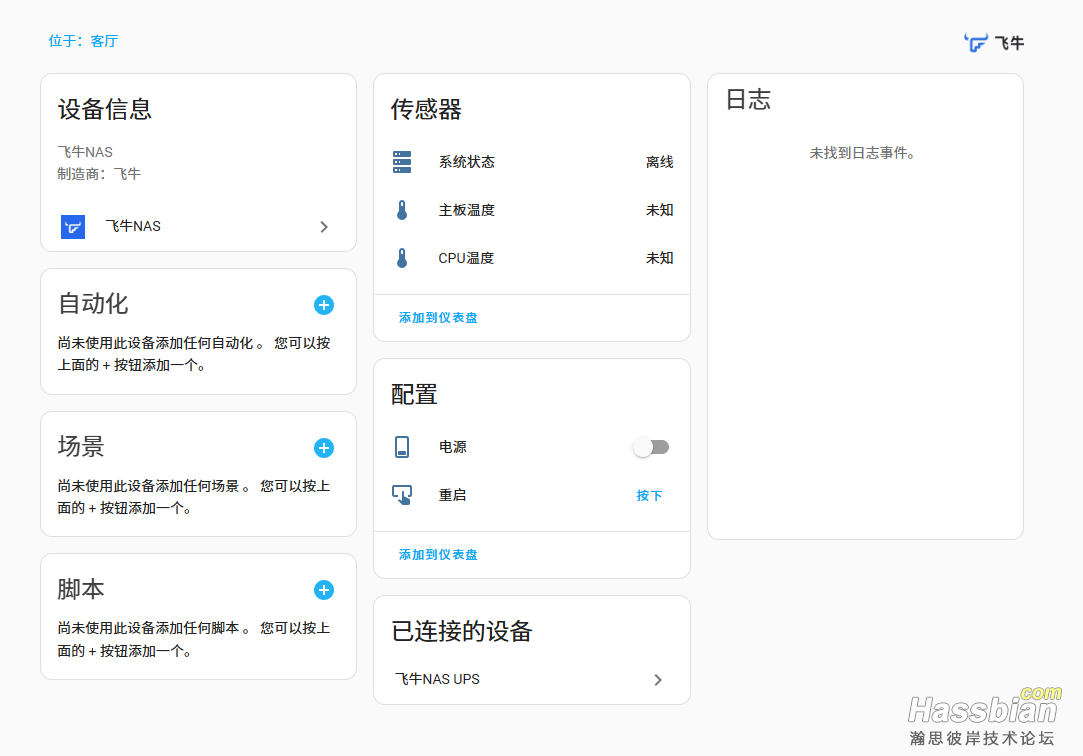Open 飞牛NAS UPS via chevron arrow

[x=658, y=680]
